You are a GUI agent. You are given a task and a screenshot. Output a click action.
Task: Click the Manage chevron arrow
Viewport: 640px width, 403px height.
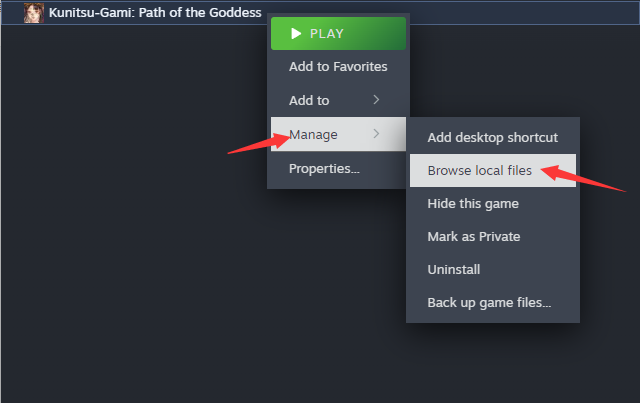point(376,134)
